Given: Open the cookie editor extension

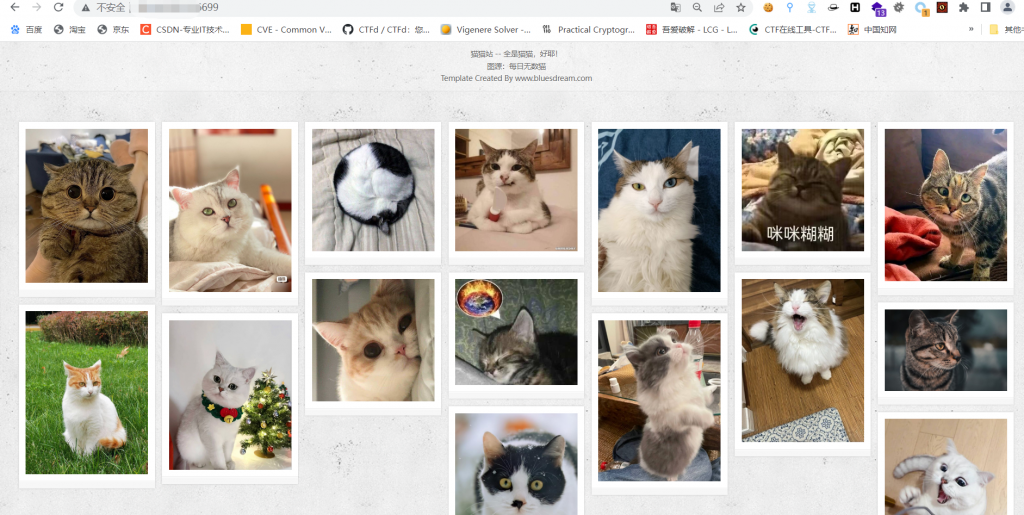Looking at the screenshot, I should [768, 7].
